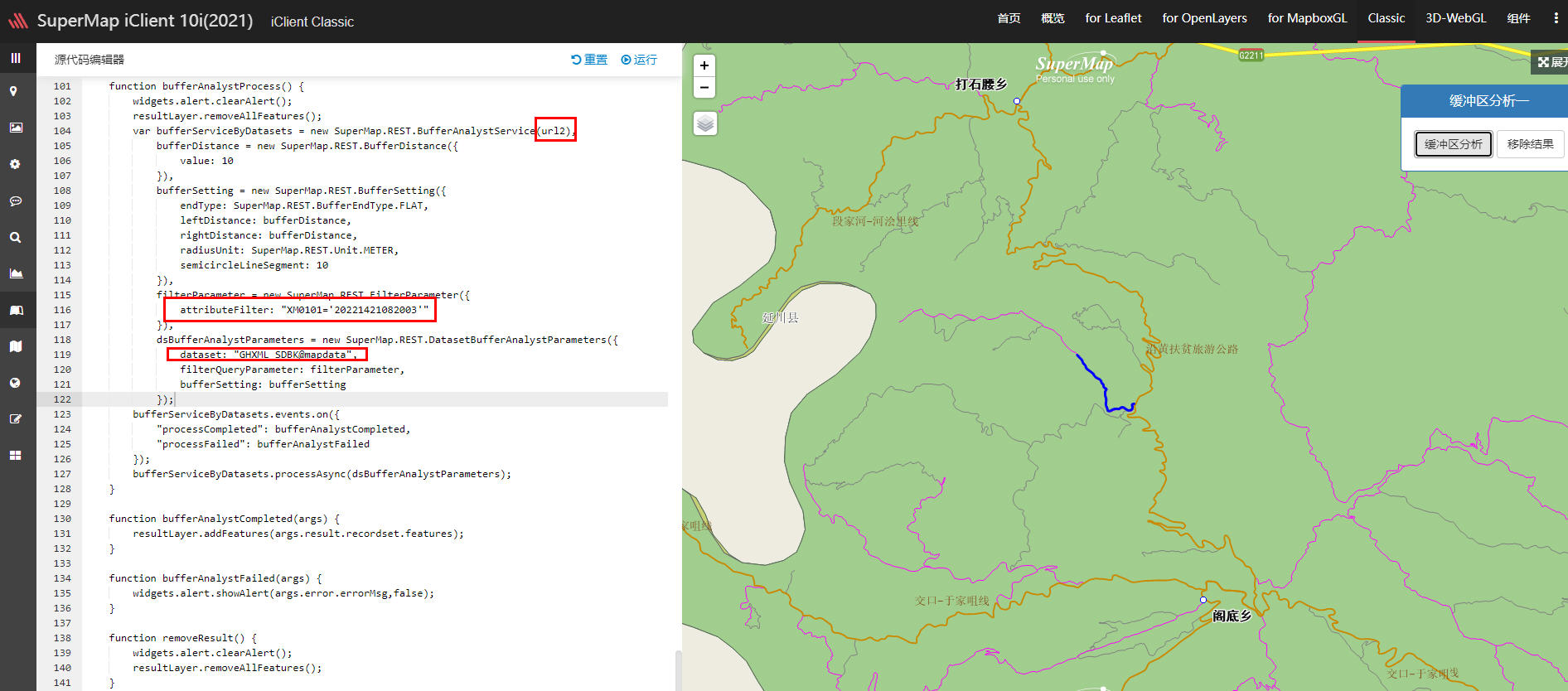Click the 源代码编辑器 panel title
The width and height of the screenshot is (1568, 691).
coord(90,60)
